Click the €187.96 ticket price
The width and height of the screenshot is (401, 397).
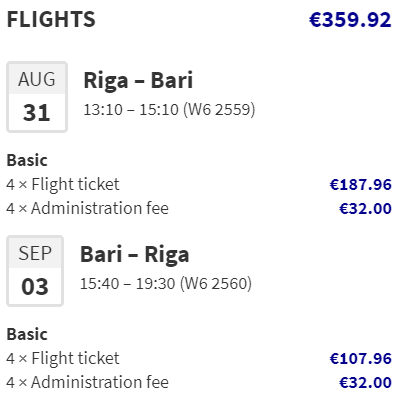coord(361,185)
